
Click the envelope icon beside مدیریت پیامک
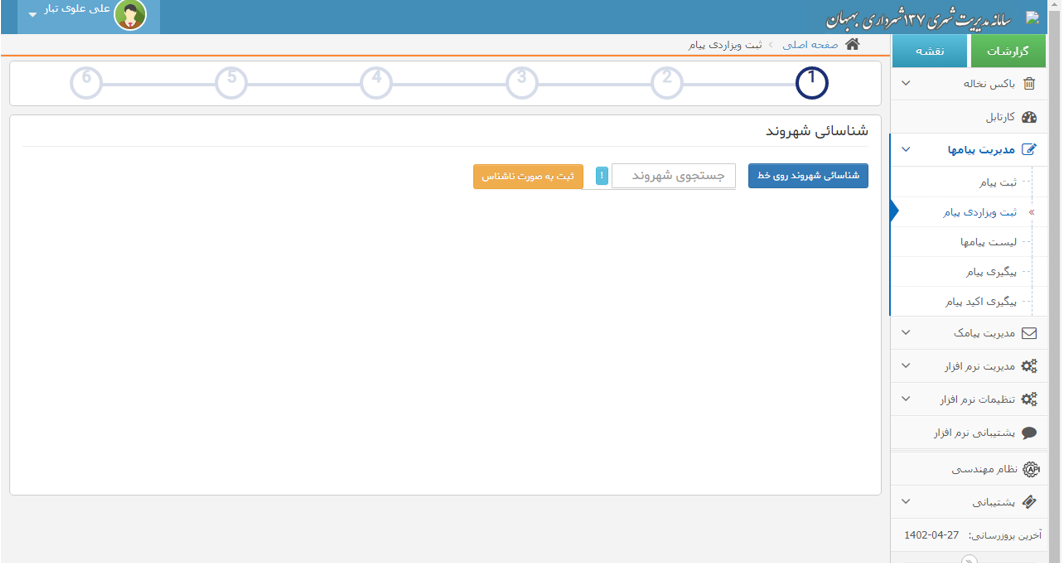pos(1029,333)
